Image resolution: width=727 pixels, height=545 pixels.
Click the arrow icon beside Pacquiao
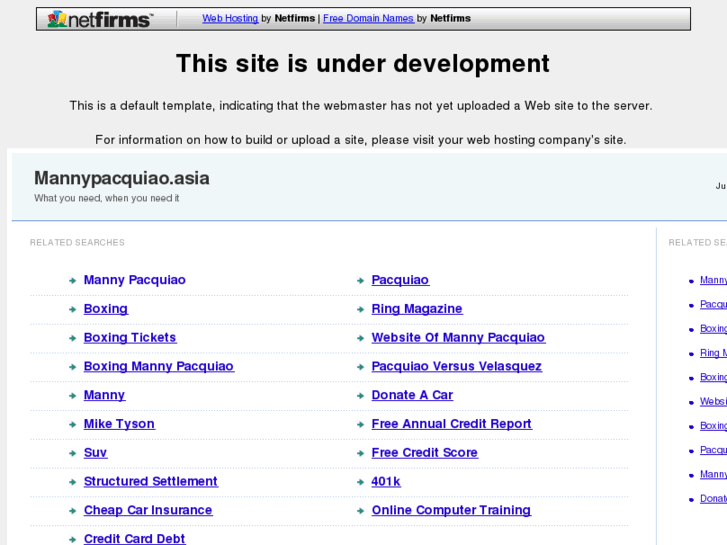pos(360,281)
